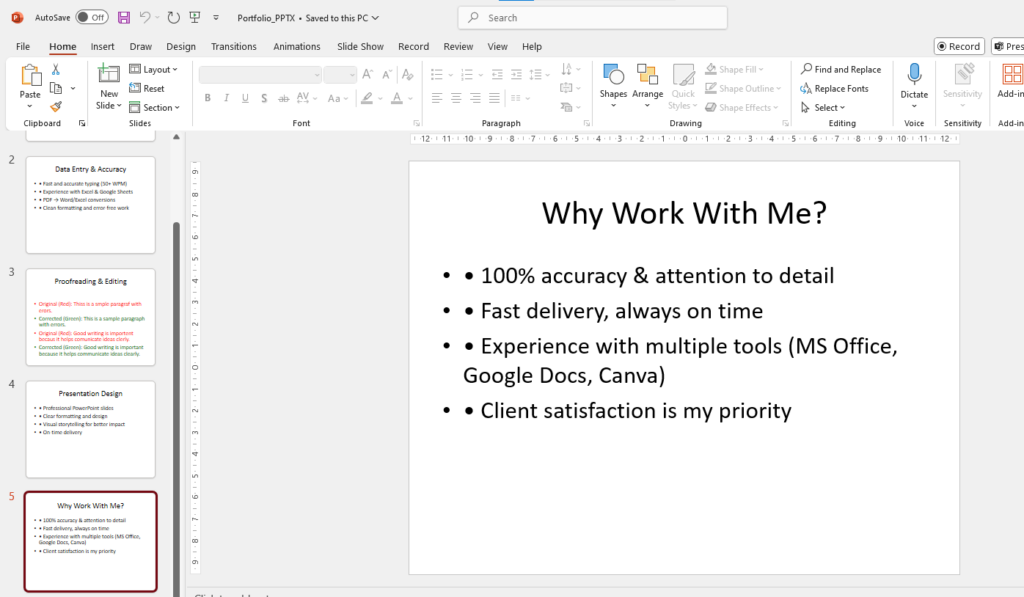The width and height of the screenshot is (1024, 597).
Task: Open Customize Quick Access Toolbar dropdown
Action: pyautogui.click(x=216, y=18)
